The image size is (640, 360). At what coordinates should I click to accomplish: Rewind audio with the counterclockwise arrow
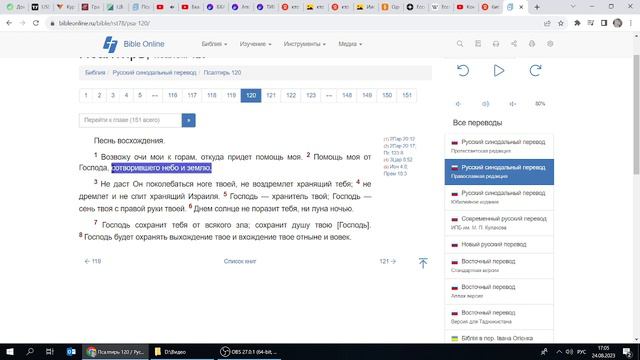coord(463,71)
